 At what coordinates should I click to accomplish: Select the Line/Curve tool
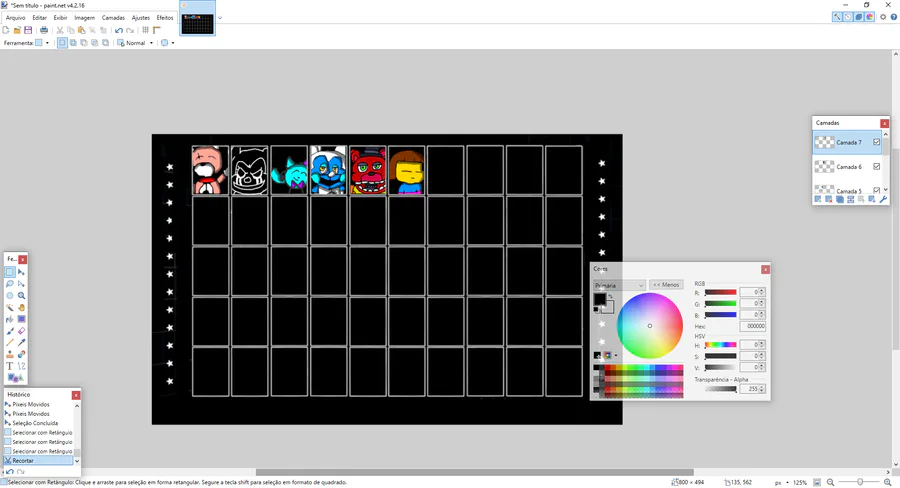pos(21,366)
